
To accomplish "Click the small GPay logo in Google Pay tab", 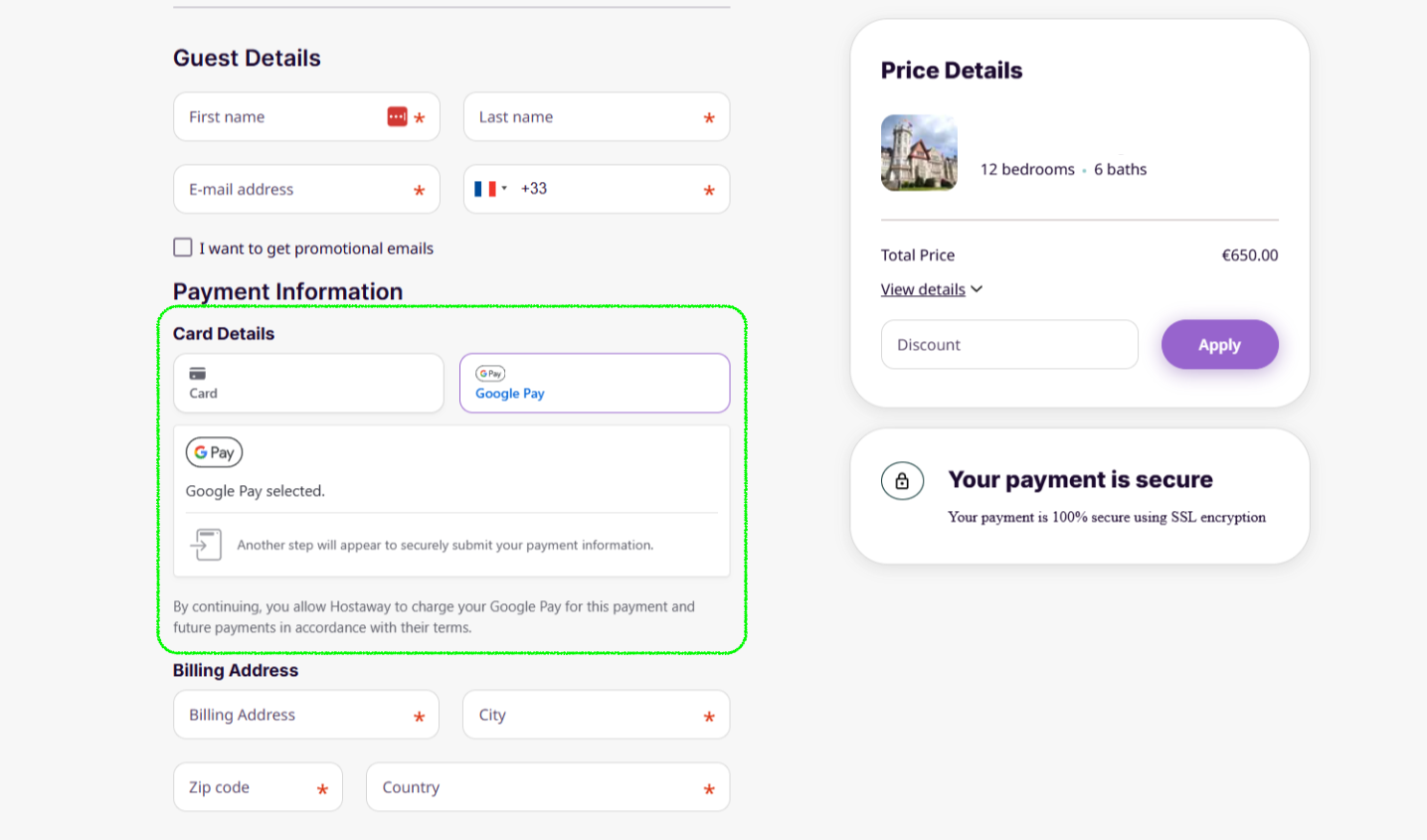I will tap(490, 374).
